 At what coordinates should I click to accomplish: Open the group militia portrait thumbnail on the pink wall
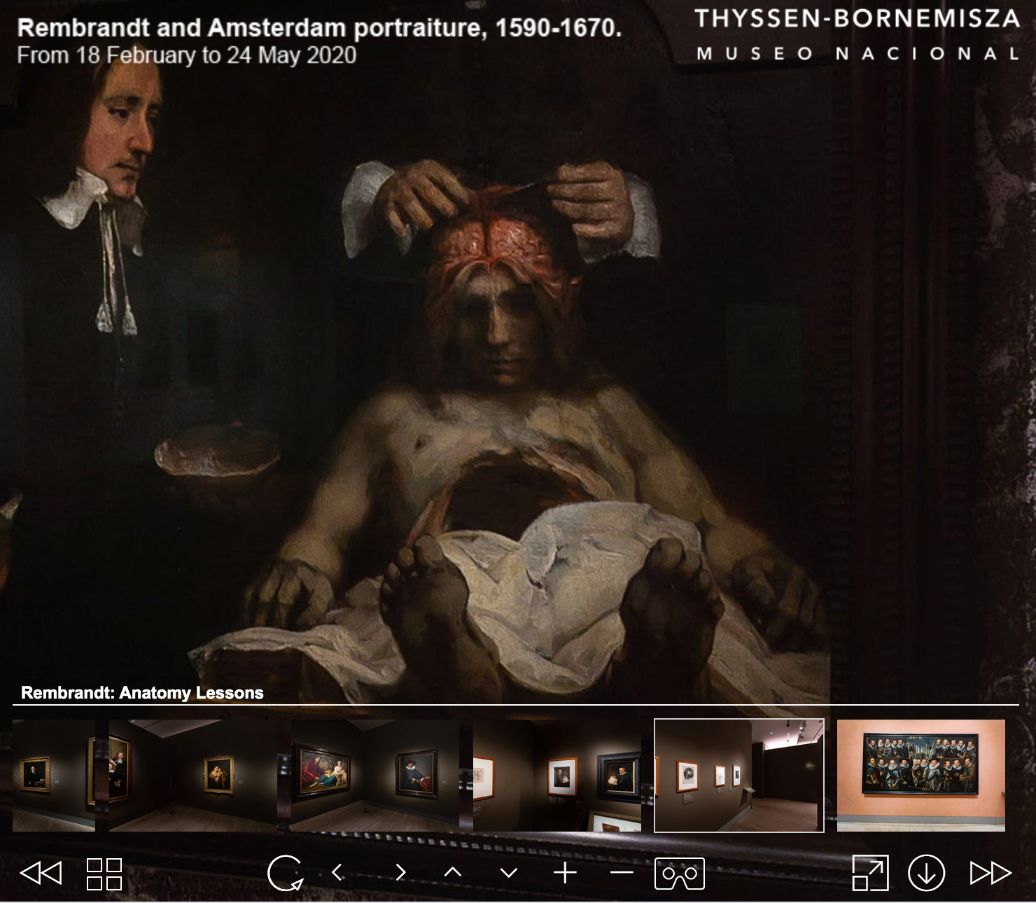pyautogui.click(x=921, y=776)
